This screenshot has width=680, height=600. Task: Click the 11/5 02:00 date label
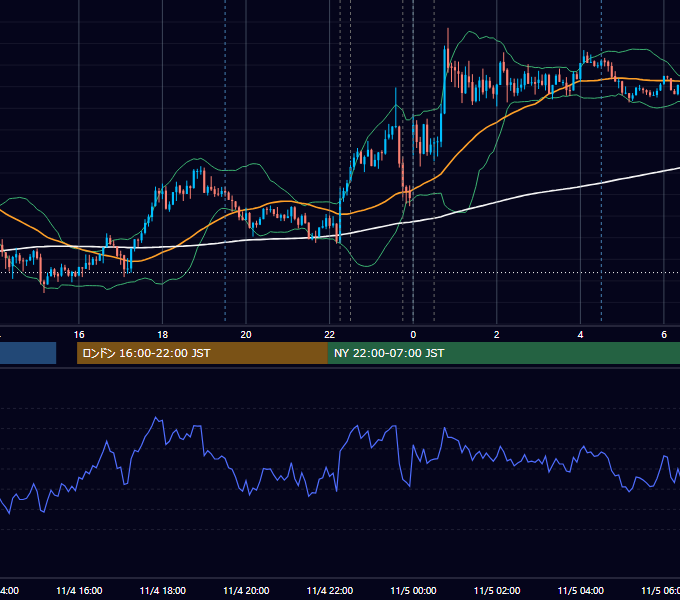[x=497, y=590]
